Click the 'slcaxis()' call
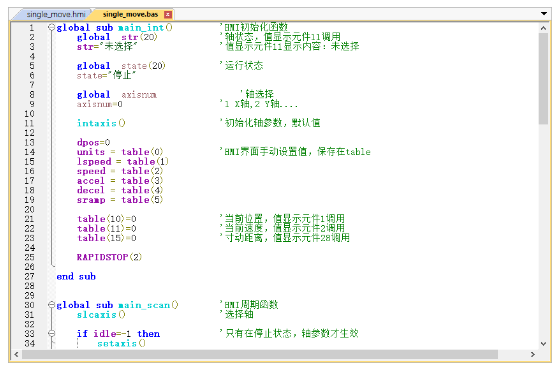This screenshot has height=368, width=557. (101, 315)
